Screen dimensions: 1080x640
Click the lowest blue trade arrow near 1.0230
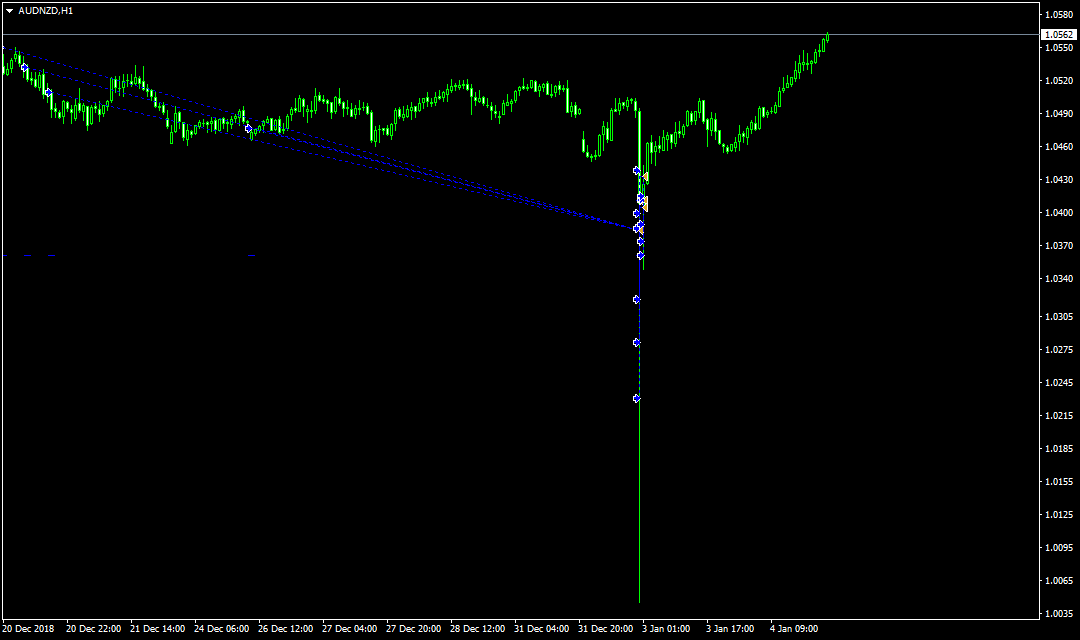coord(636,399)
